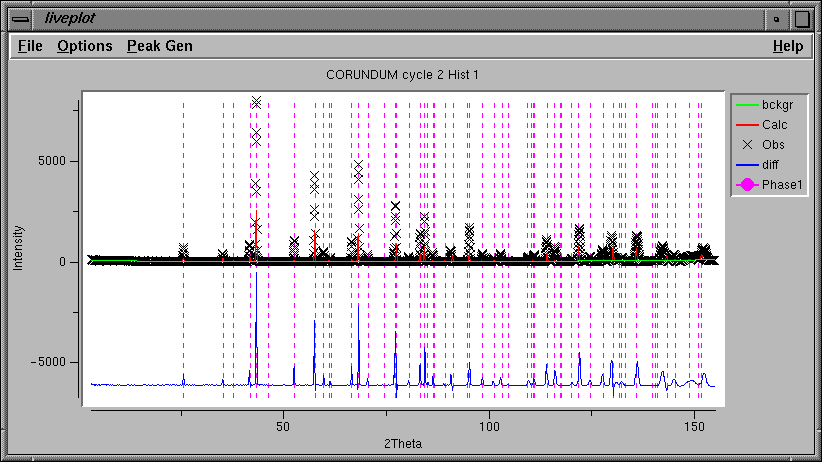Open the window menu button beside liveplot title

click(20, 19)
